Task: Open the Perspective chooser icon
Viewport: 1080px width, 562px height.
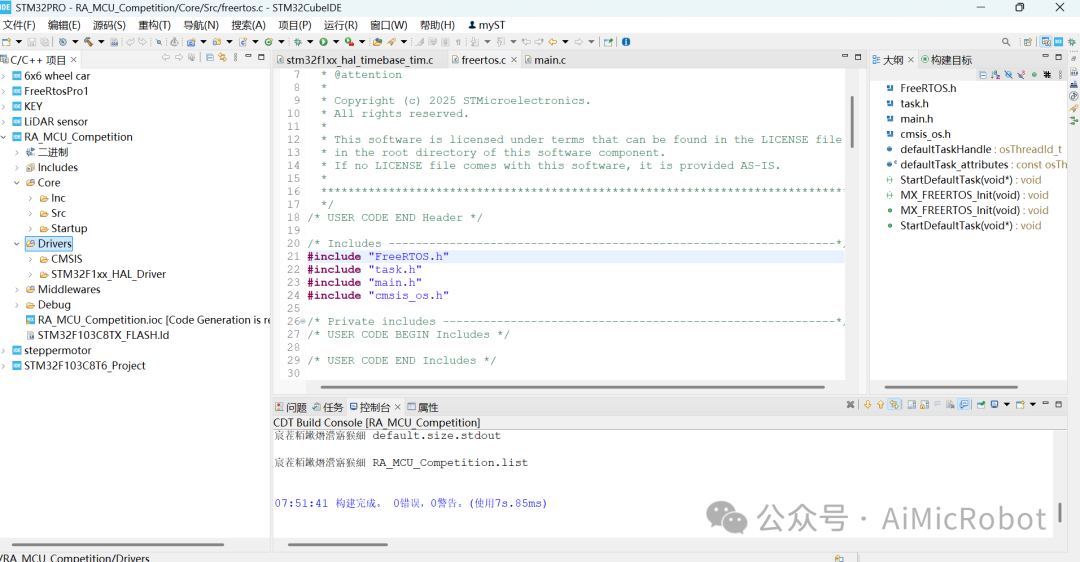Action: 1028,42
